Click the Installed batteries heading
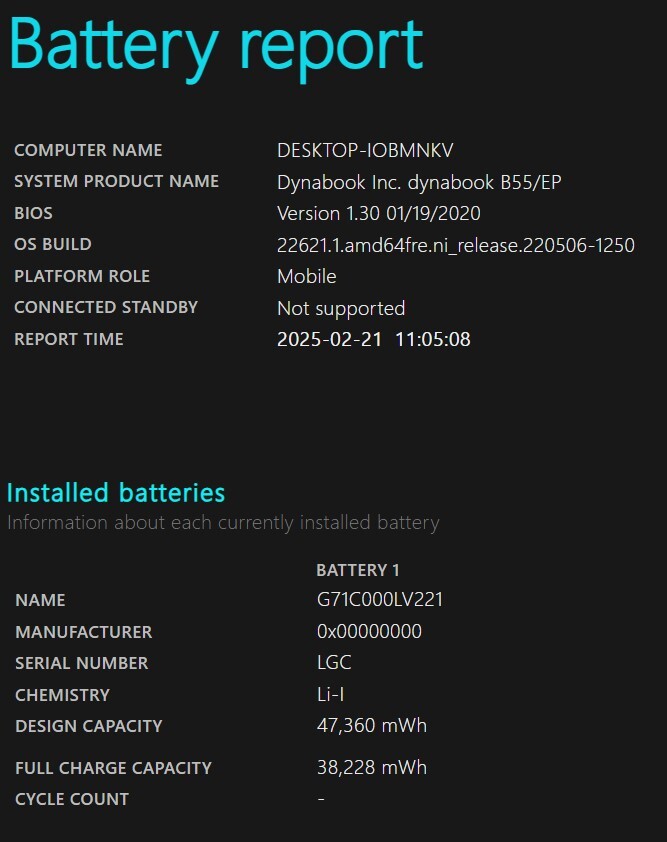The width and height of the screenshot is (667, 842). pos(116,493)
